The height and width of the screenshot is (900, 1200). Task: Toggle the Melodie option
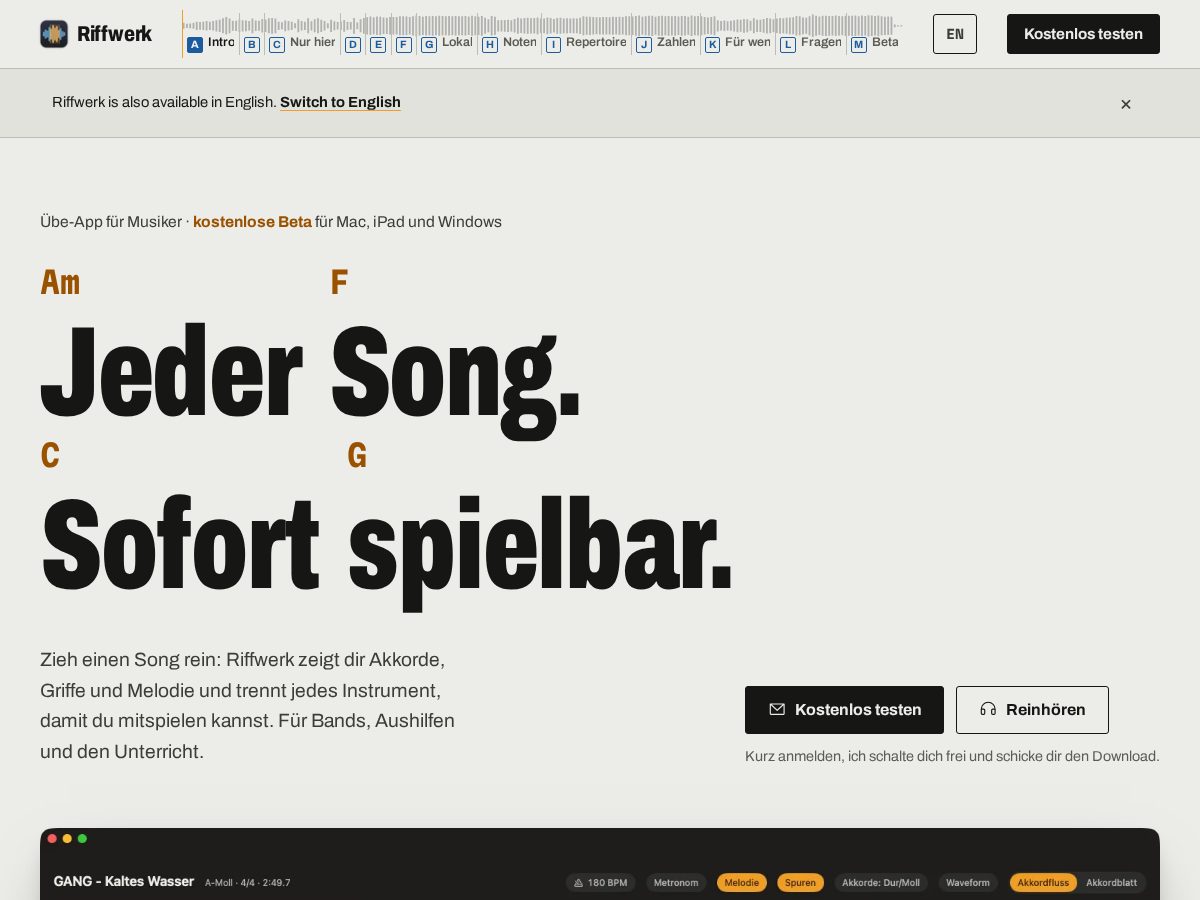[742, 883]
